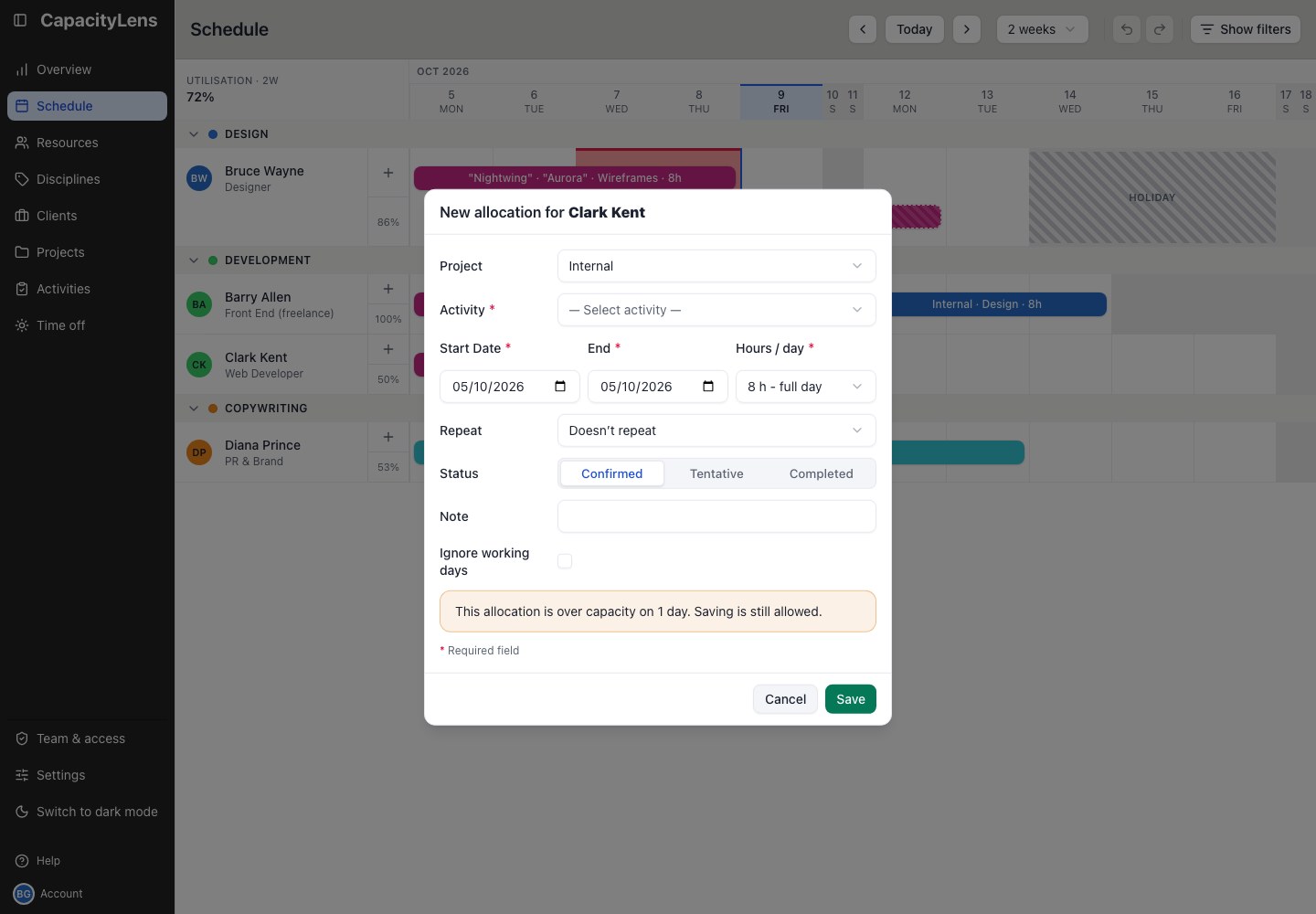Screen dimensions: 1316x914
Task: Click the undo icon
Action: pyautogui.click(x=1127, y=29)
